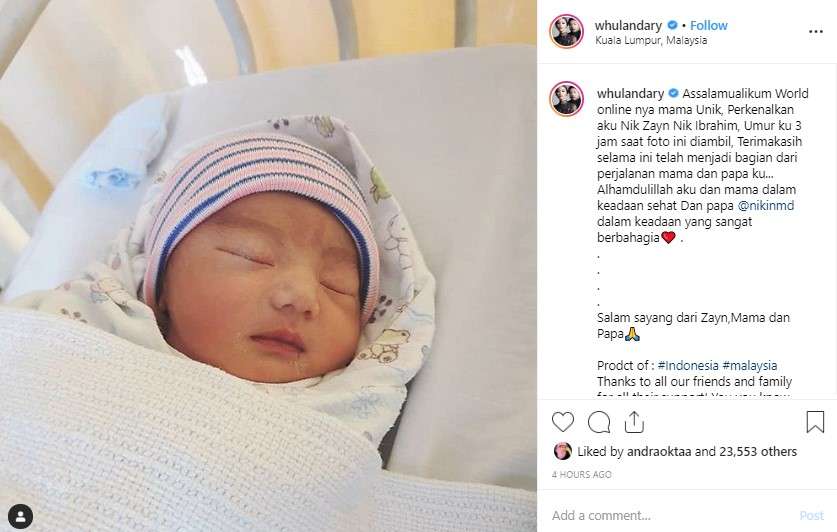Open the @nikinmd mention in caption
Image resolution: width=837 pixels, height=532 pixels.
pos(765,205)
